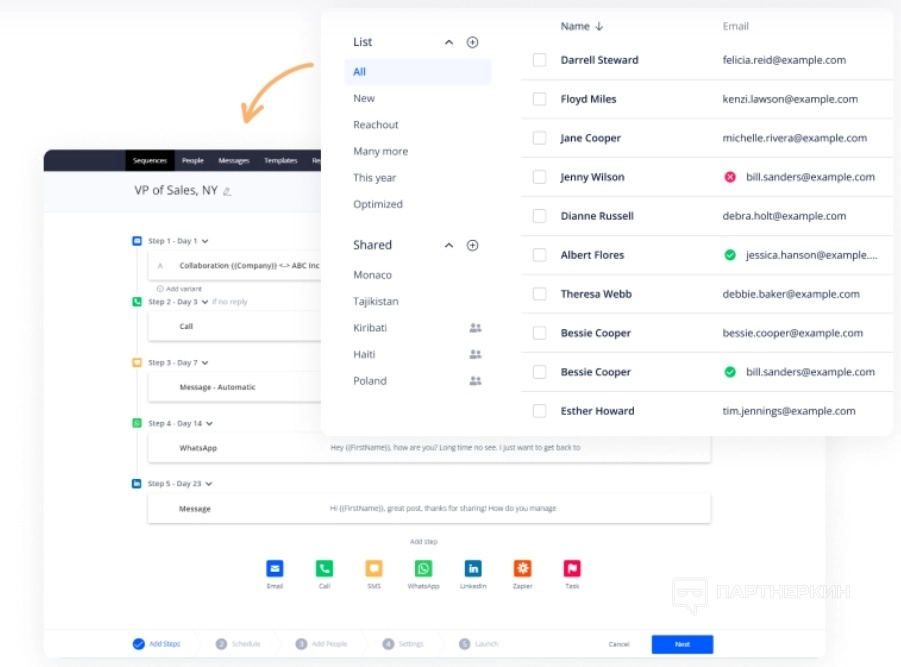The width and height of the screenshot is (901, 667).
Task: Select Jenny Wilson's checkbox
Action: click(x=539, y=177)
